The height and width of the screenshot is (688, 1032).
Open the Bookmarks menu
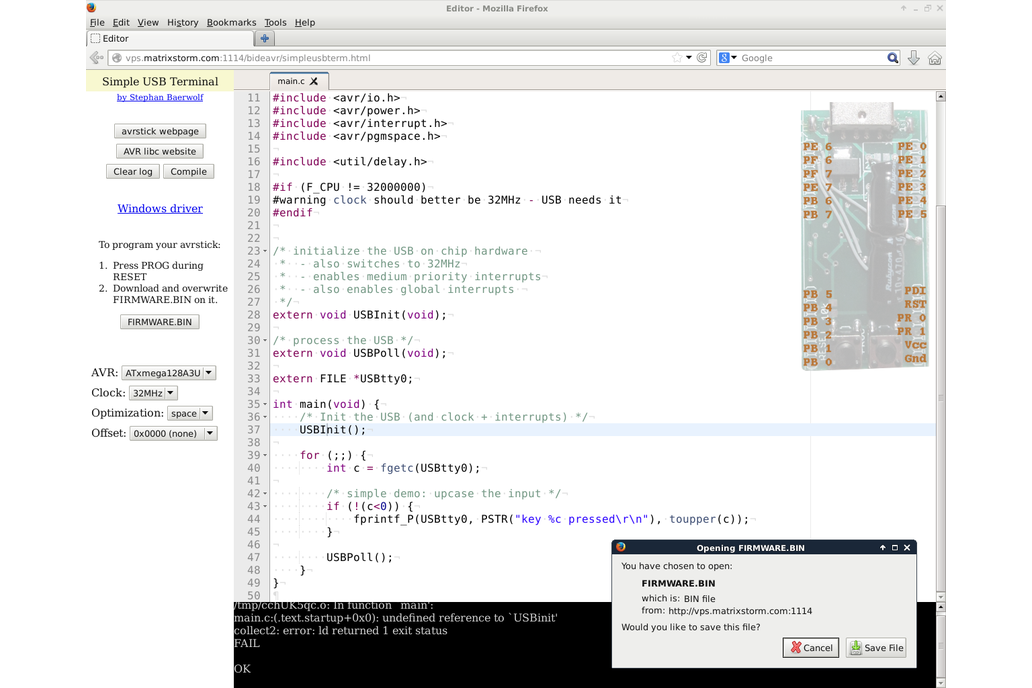231,22
